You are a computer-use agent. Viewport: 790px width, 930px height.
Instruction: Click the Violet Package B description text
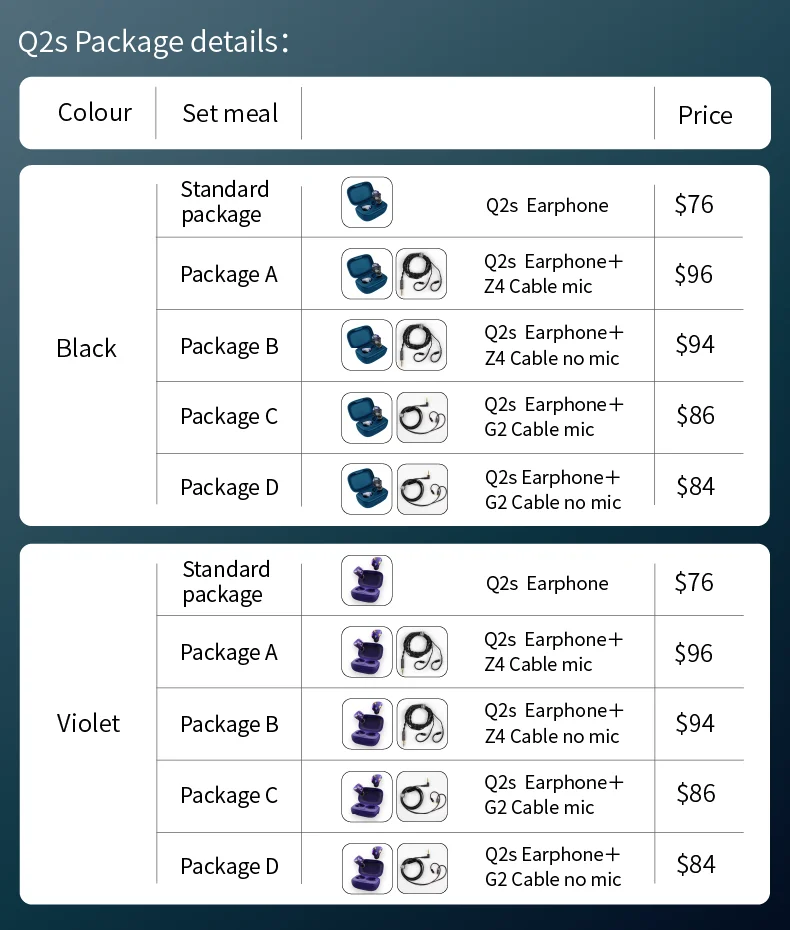point(553,723)
